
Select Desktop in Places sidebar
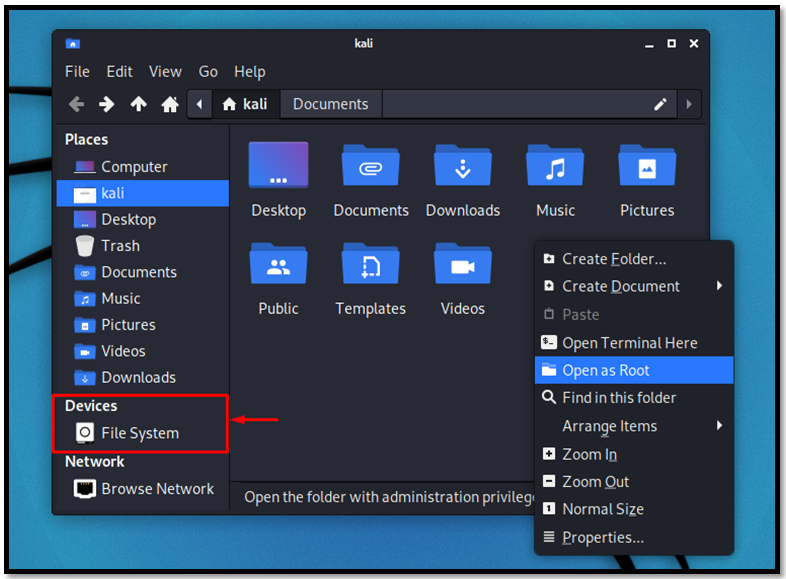[143, 220]
